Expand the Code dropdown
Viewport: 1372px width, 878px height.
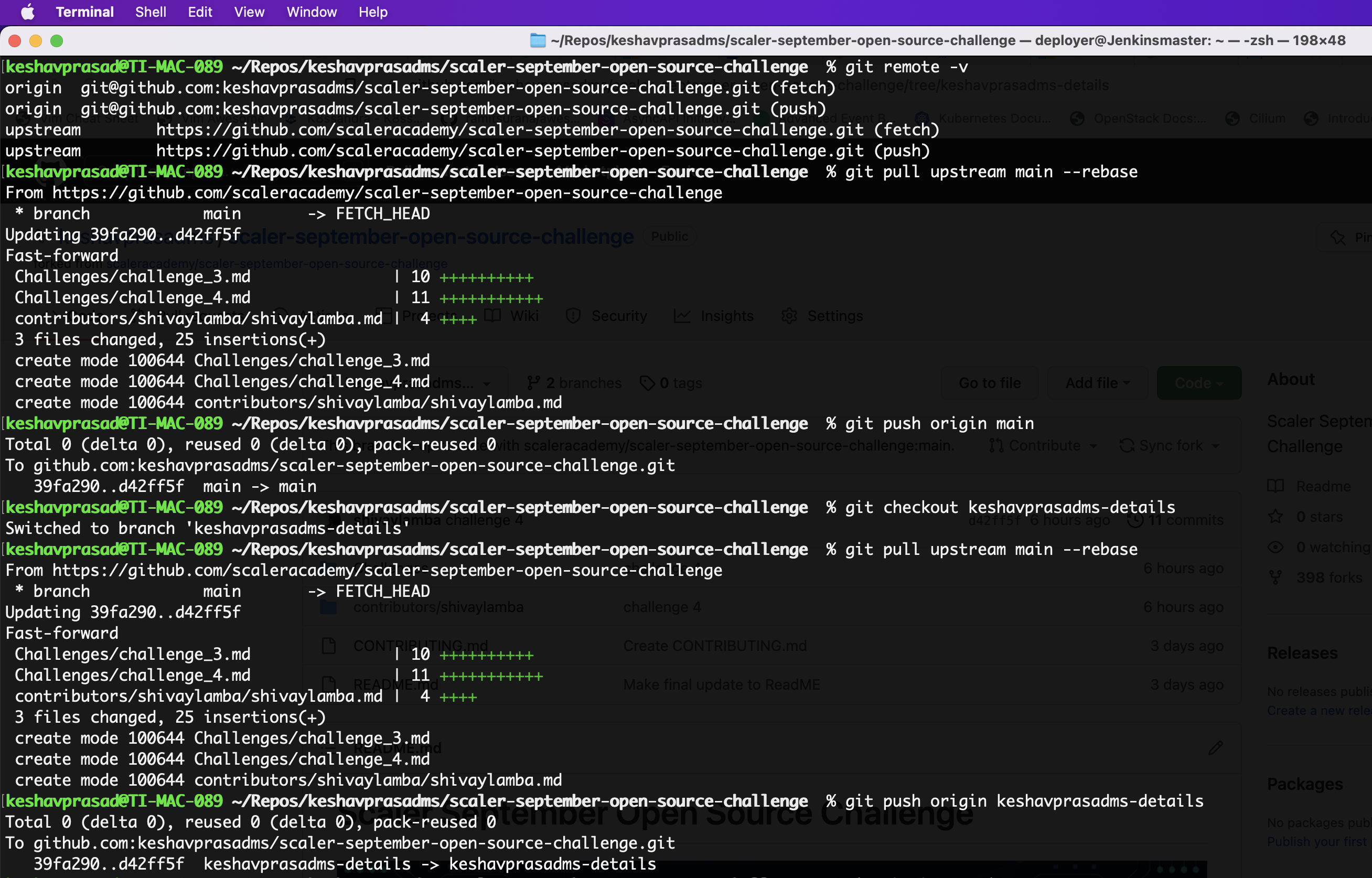click(1199, 382)
